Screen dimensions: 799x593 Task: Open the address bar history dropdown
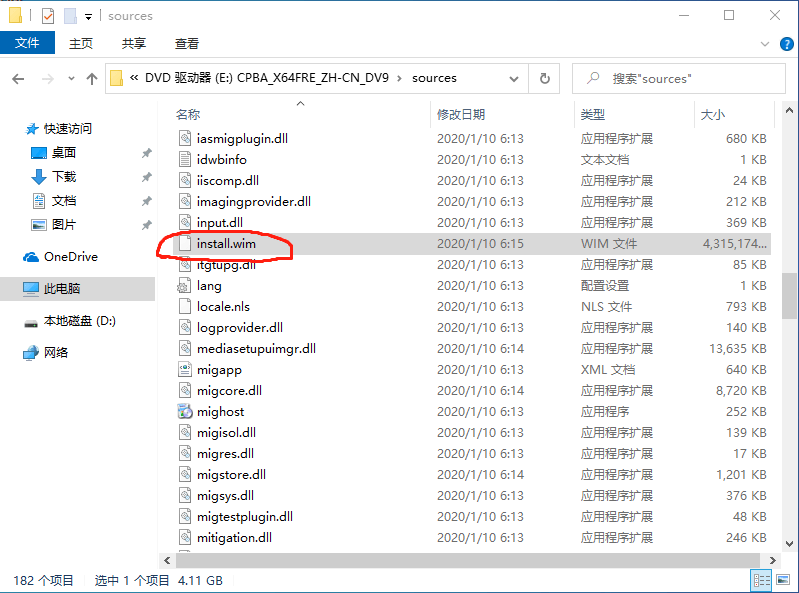click(x=515, y=78)
